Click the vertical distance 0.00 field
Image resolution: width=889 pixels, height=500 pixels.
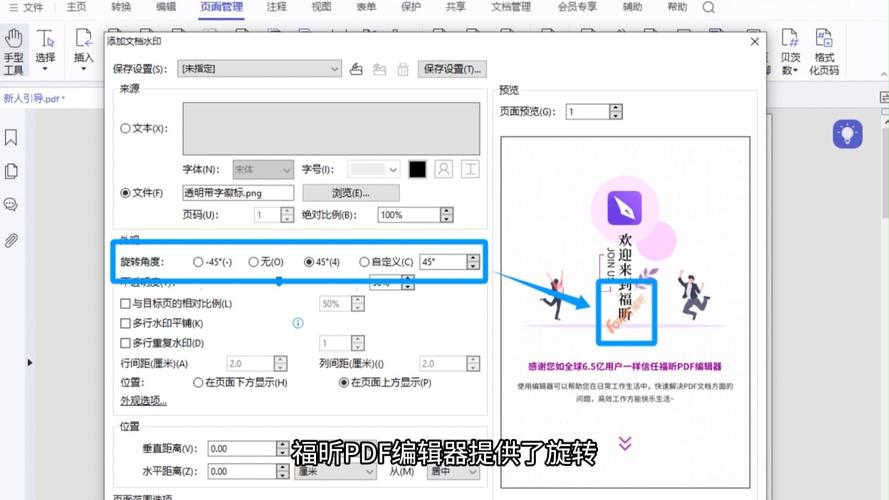pos(242,448)
